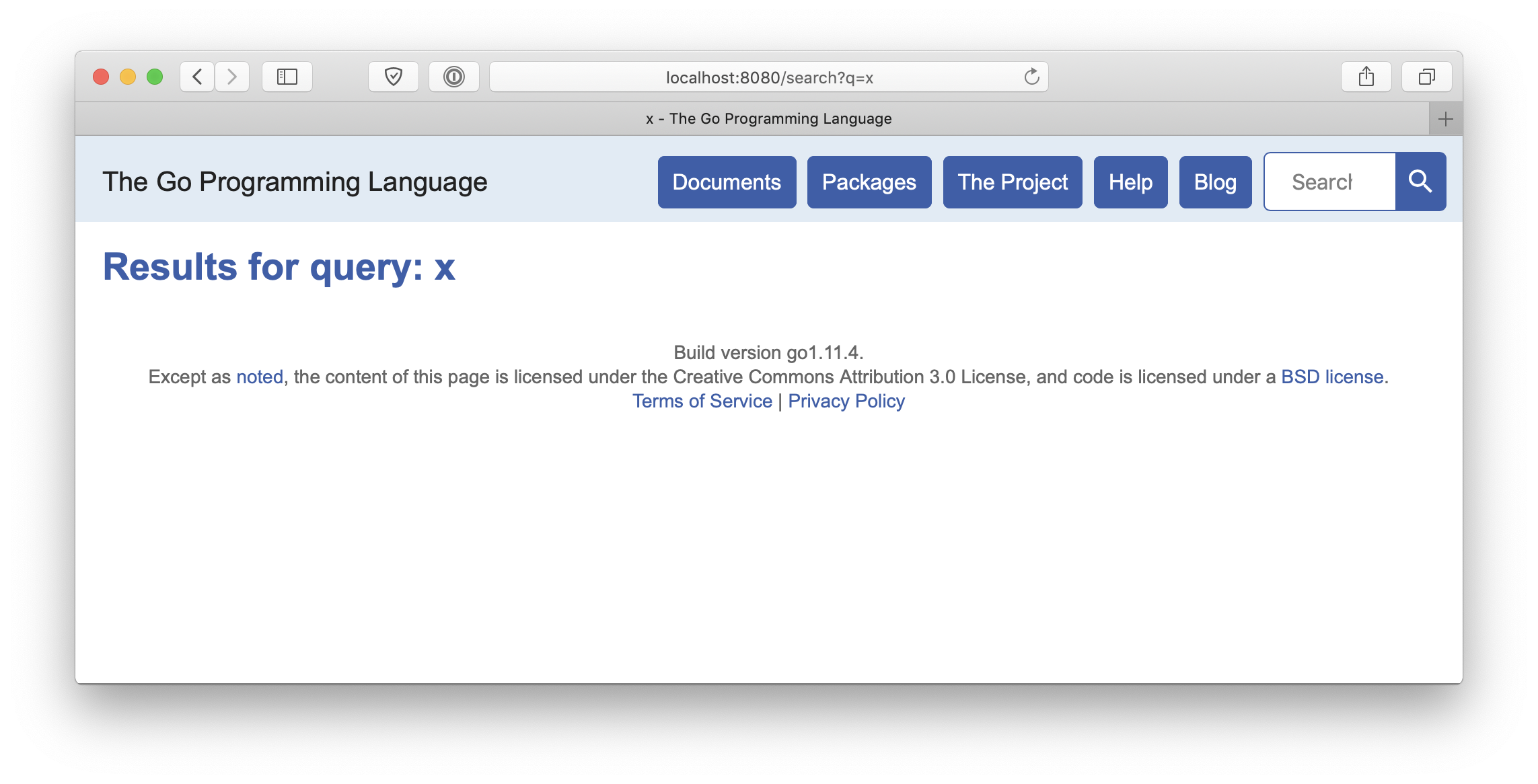Open The Project page
Screen dimensions: 1538x784
click(1012, 182)
